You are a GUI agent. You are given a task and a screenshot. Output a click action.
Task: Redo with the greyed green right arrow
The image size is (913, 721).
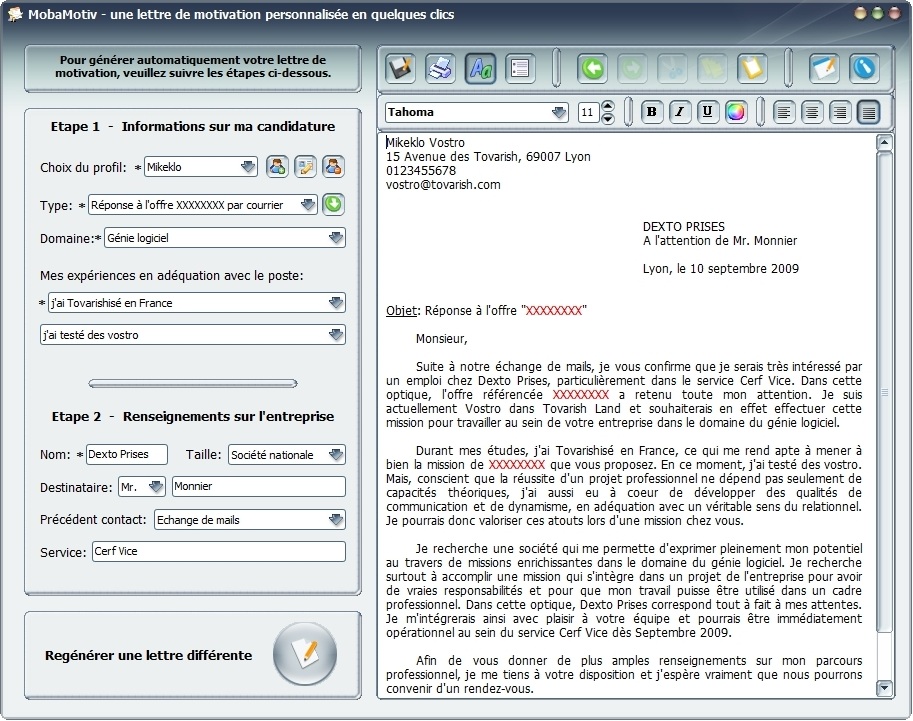click(632, 68)
